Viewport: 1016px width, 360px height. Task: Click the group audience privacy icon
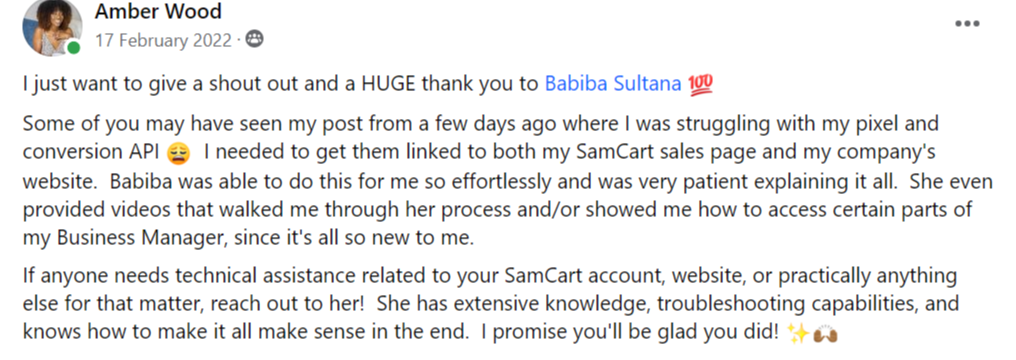coord(255,40)
